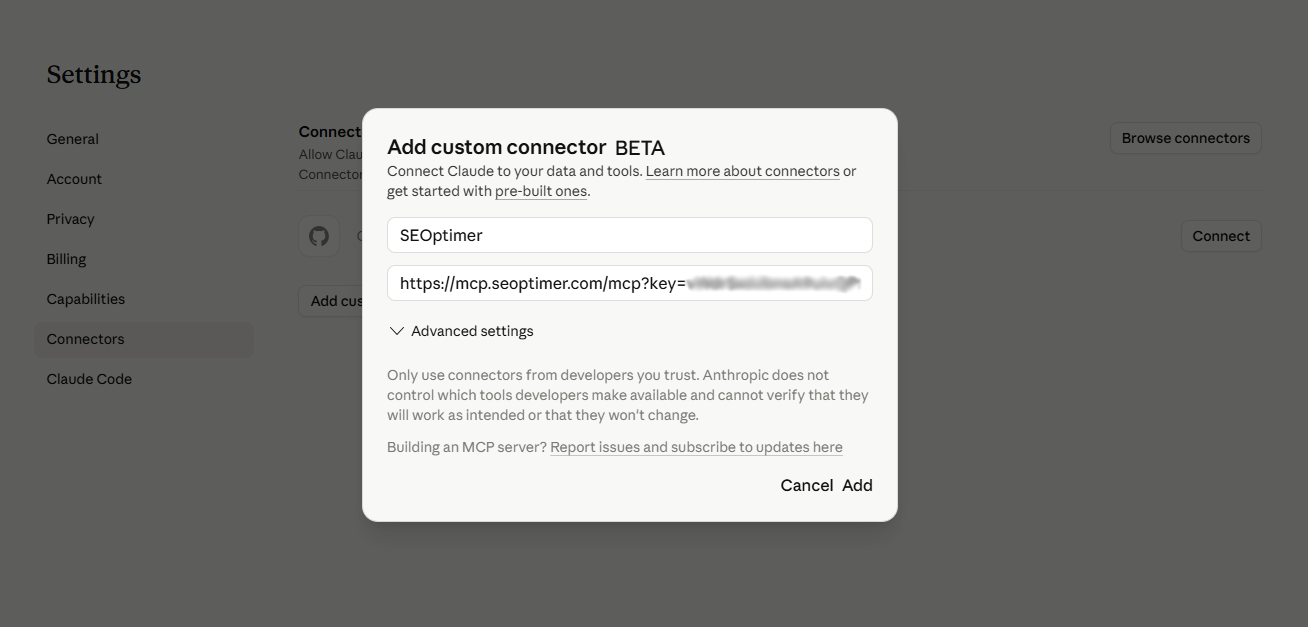Click the Connect button for GitHub
Viewport: 1308px width, 627px height.
coord(1220,235)
